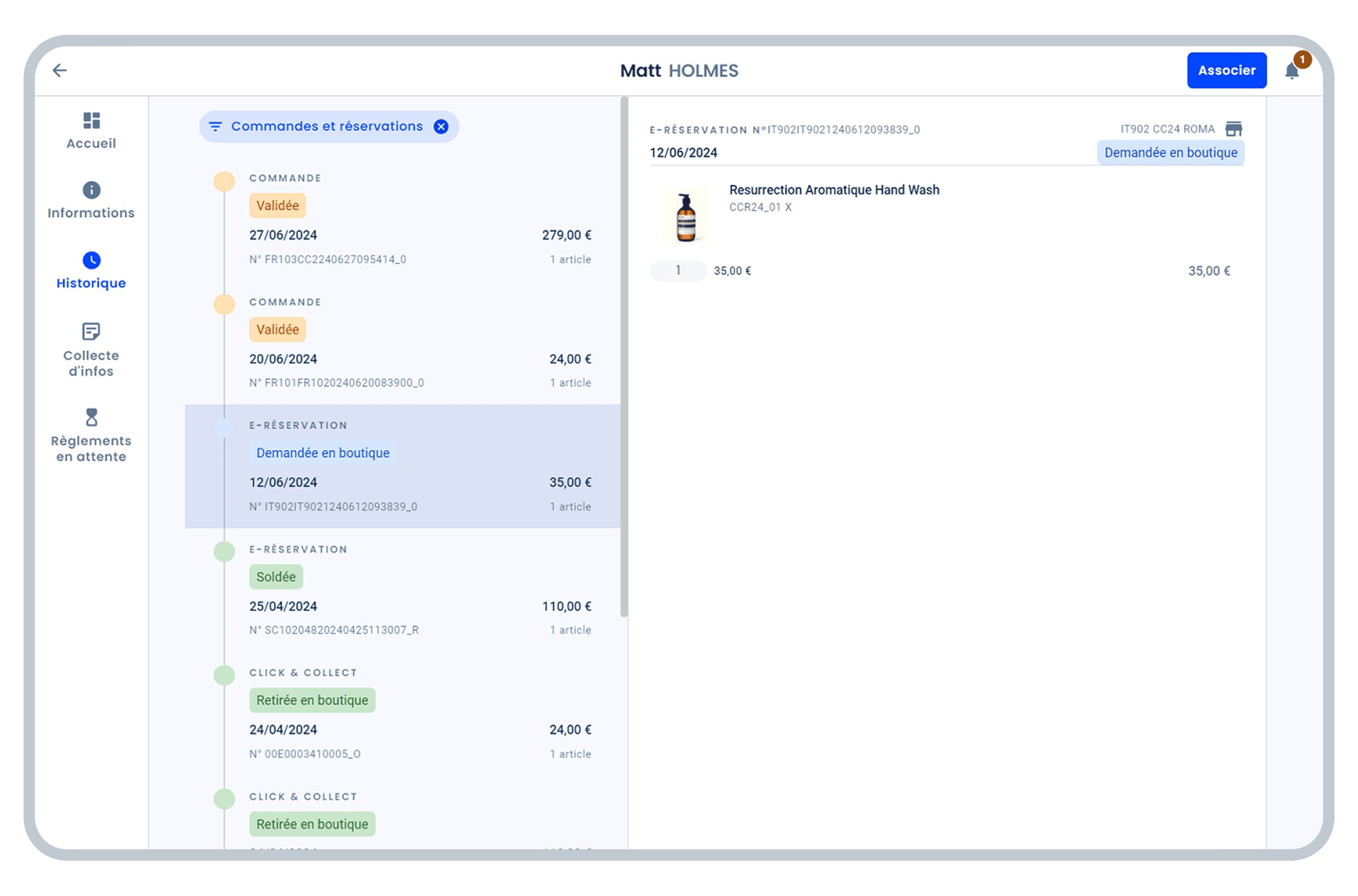The width and height of the screenshot is (1358, 896).
Task: Click Retirée en boutique badge dated 24/04/2024
Action: (x=312, y=701)
